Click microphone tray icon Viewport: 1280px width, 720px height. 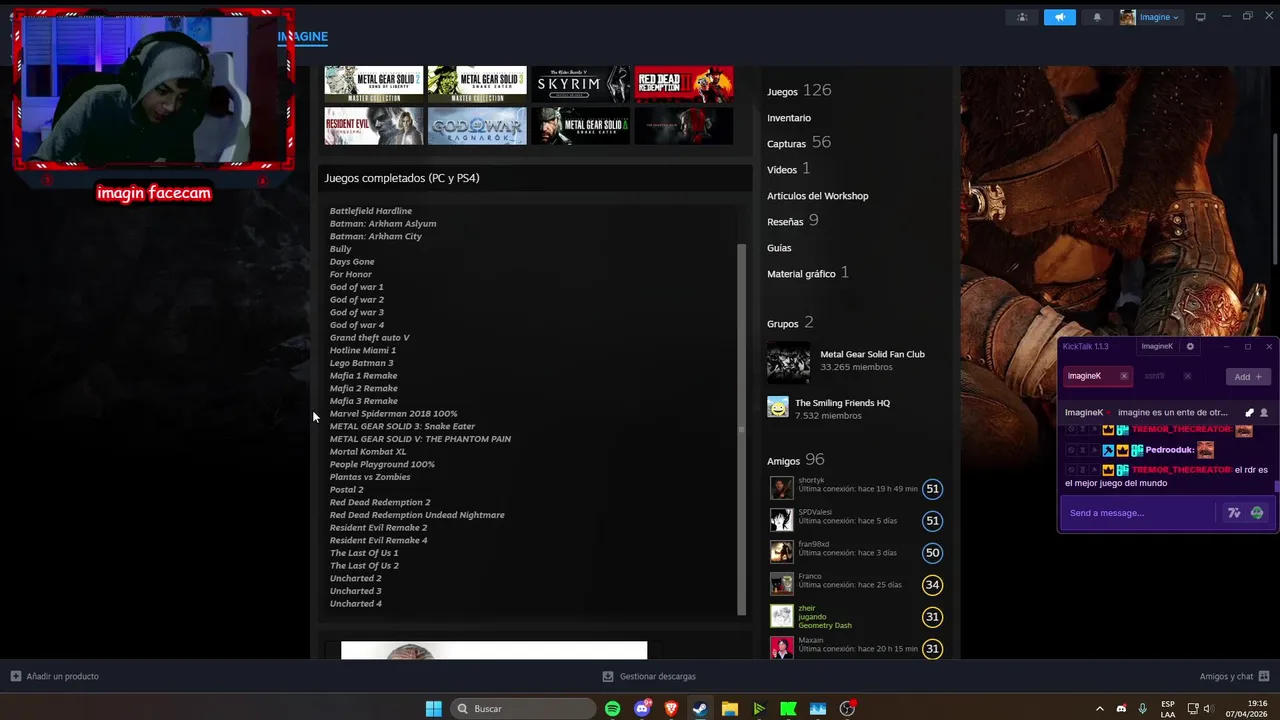coord(1143,708)
